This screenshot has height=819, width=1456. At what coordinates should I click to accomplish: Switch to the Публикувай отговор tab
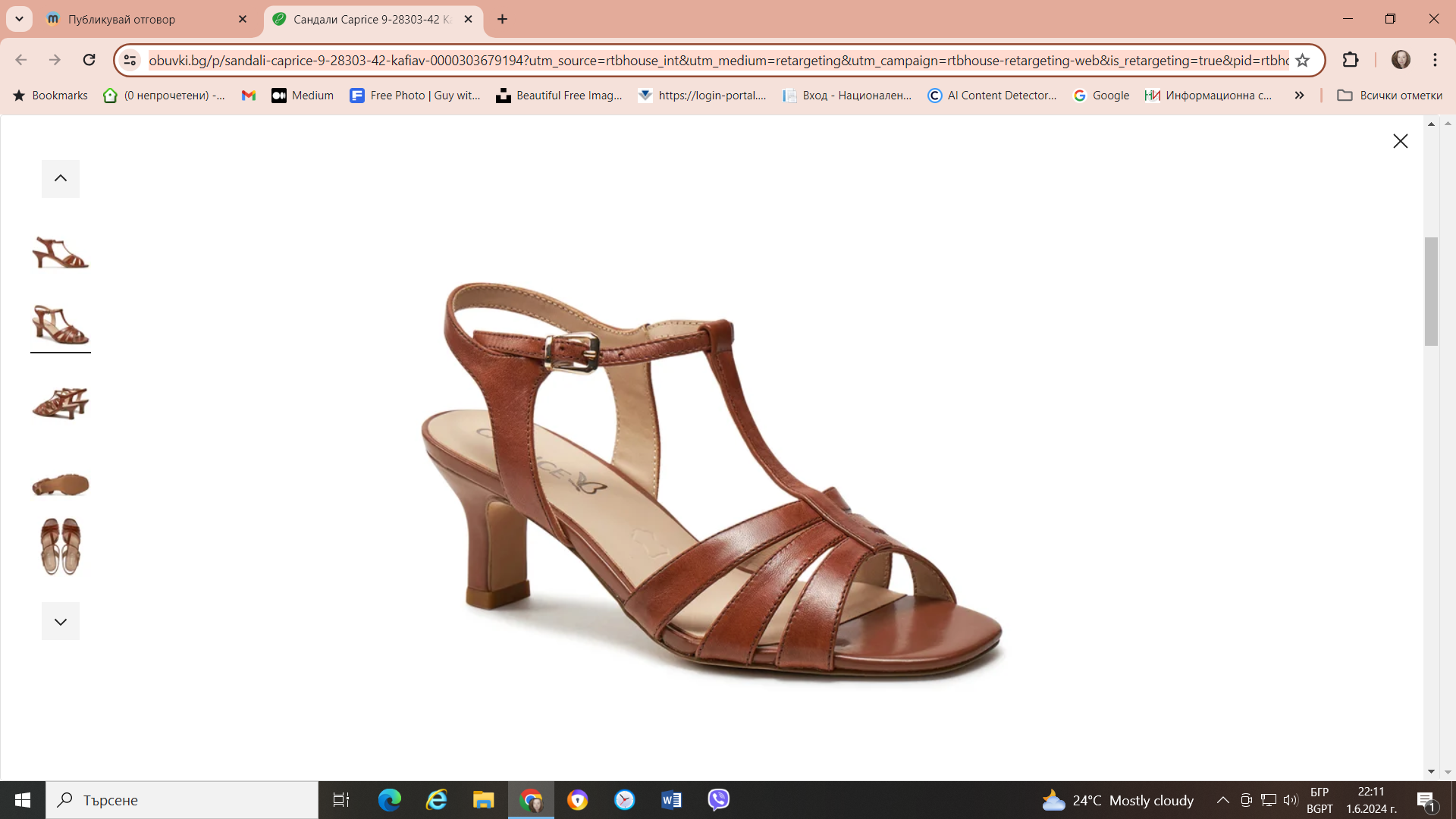coord(144,19)
